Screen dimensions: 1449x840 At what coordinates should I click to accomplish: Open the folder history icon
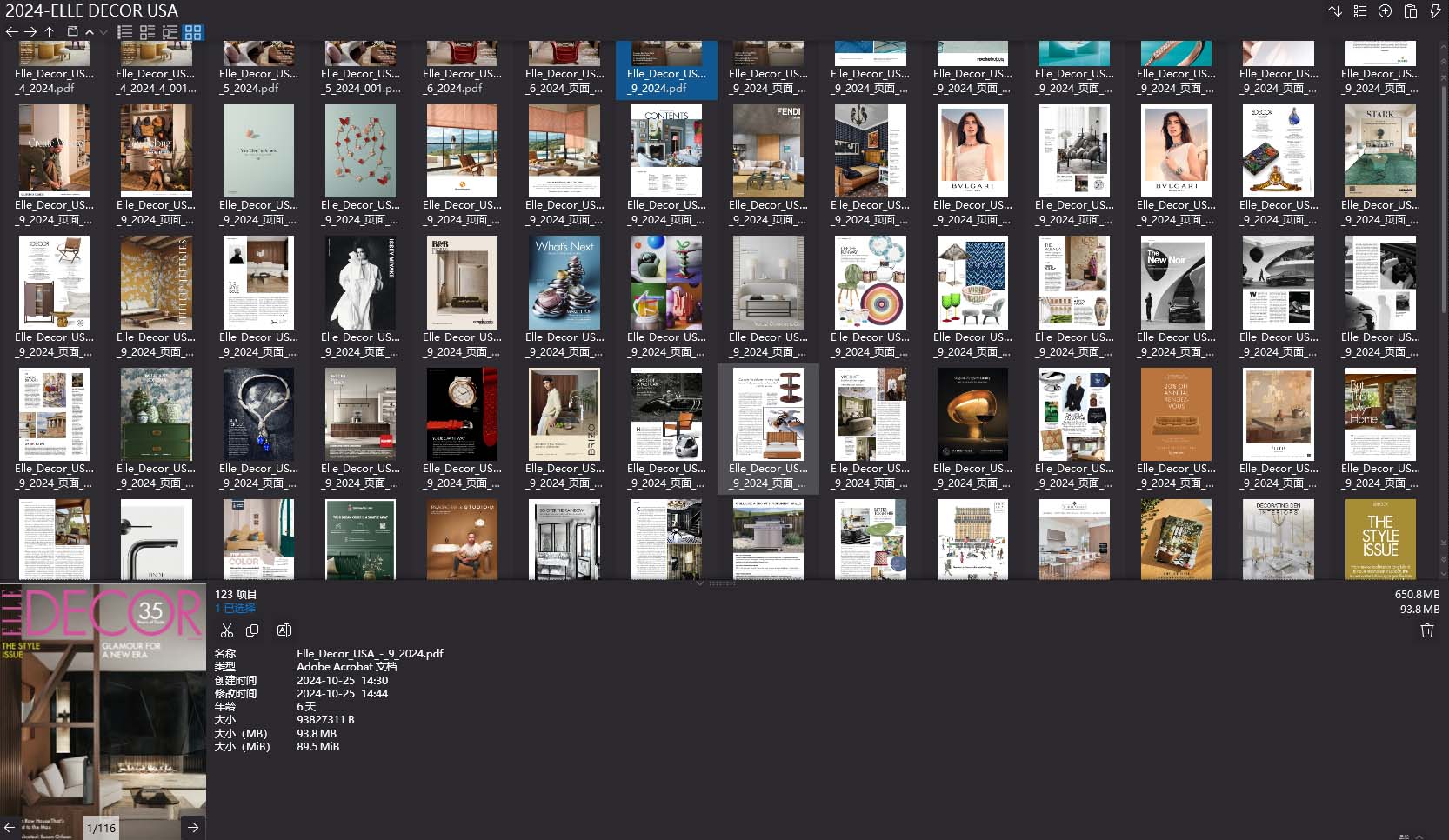[73, 31]
